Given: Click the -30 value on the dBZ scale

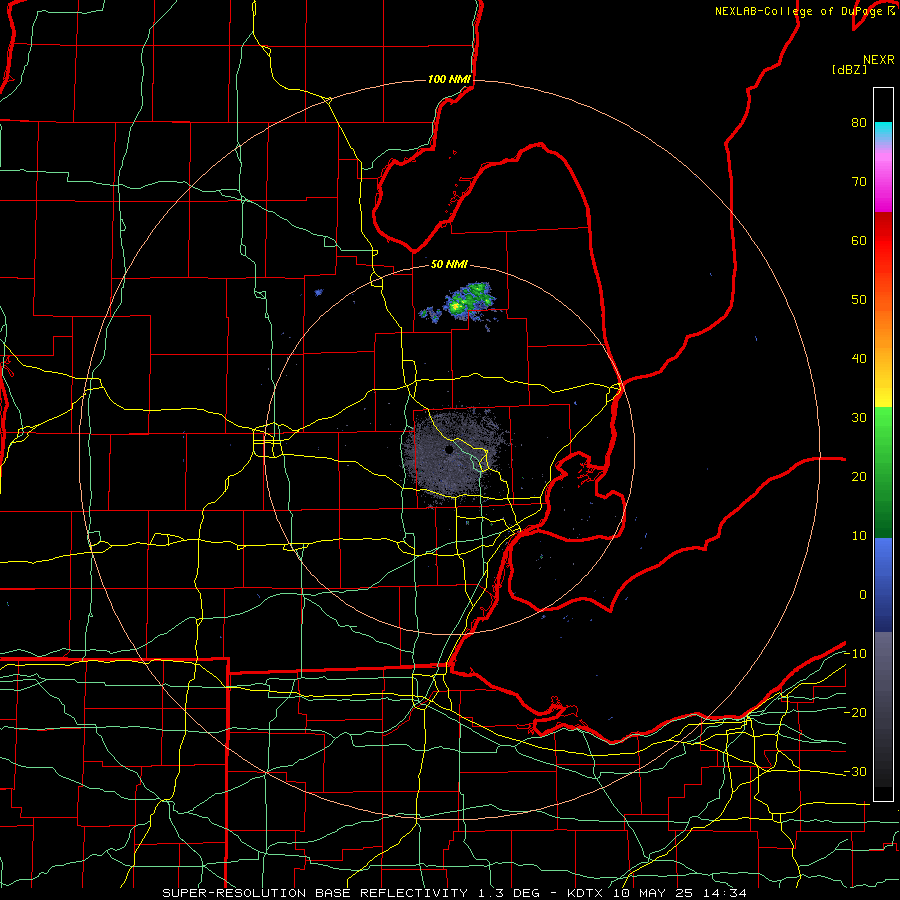Looking at the screenshot, I should point(855,771).
